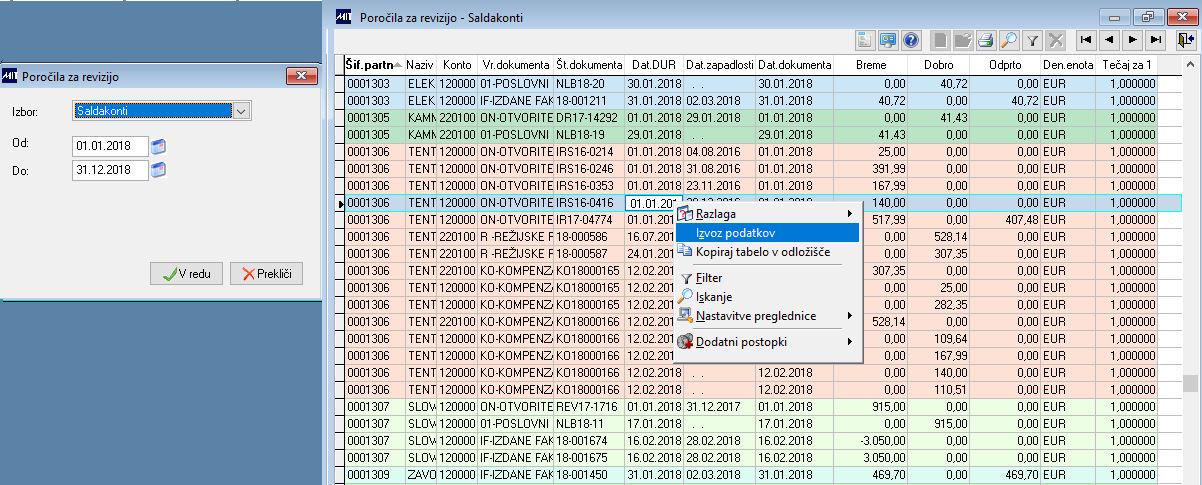Click the funnel filter toolbar icon
The width and height of the screenshot is (1202, 485).
(1033, 40)
